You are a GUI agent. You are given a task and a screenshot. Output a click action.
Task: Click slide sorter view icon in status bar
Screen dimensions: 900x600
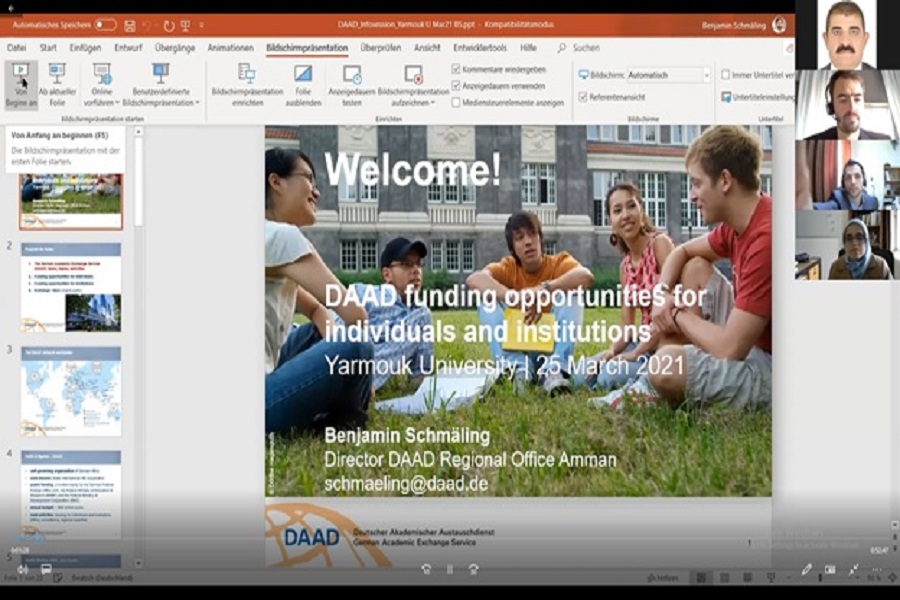724,578
